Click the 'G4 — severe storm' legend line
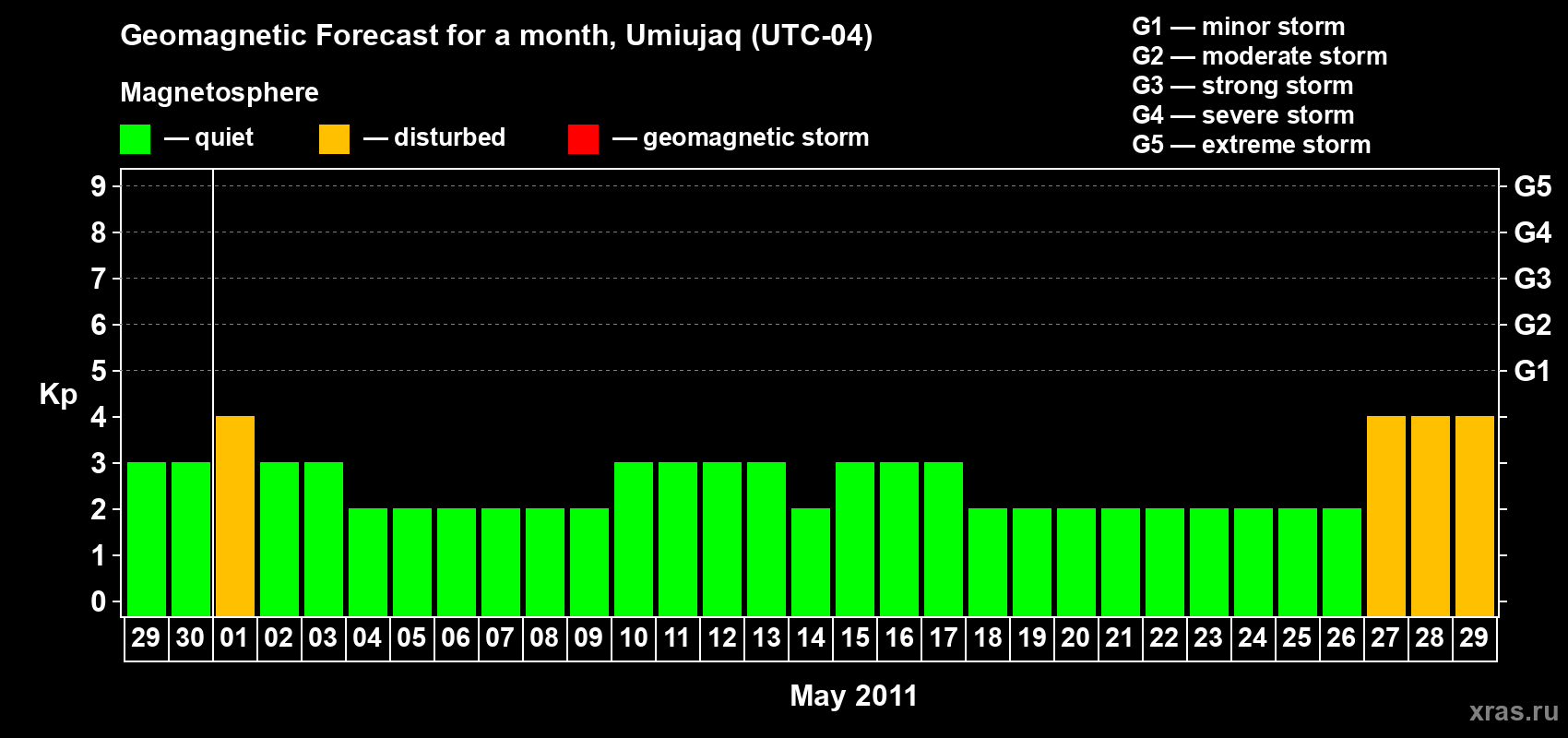 coord(1243,115)
